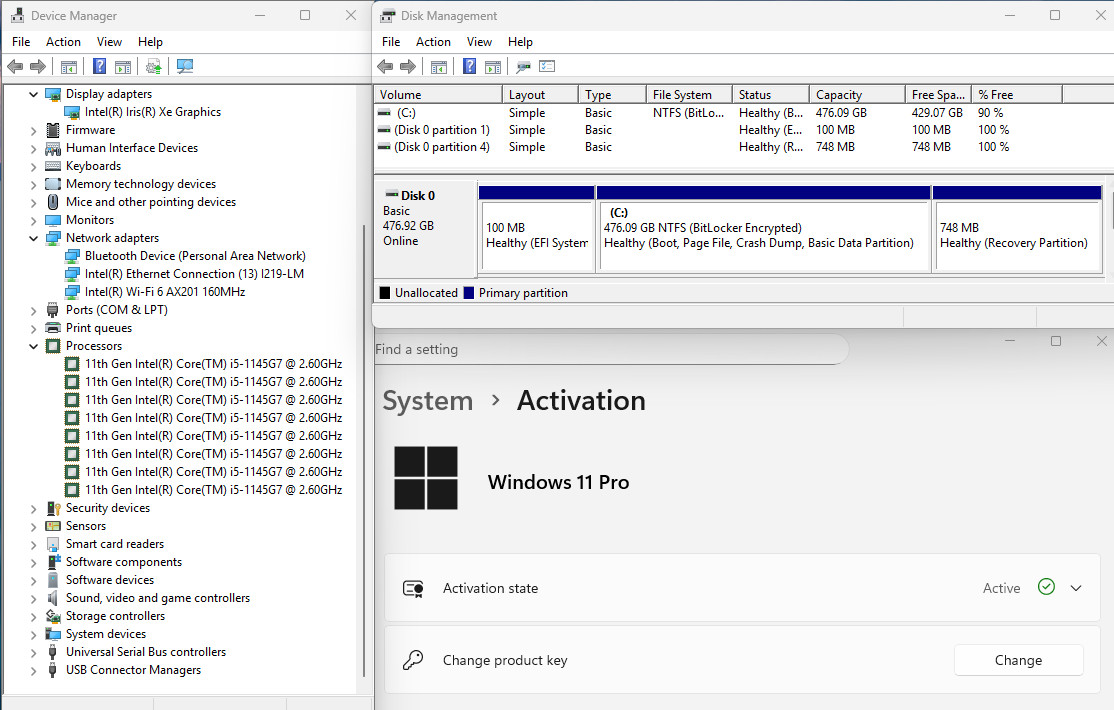
Task: Expand the Firmware node
Action: 33,130
